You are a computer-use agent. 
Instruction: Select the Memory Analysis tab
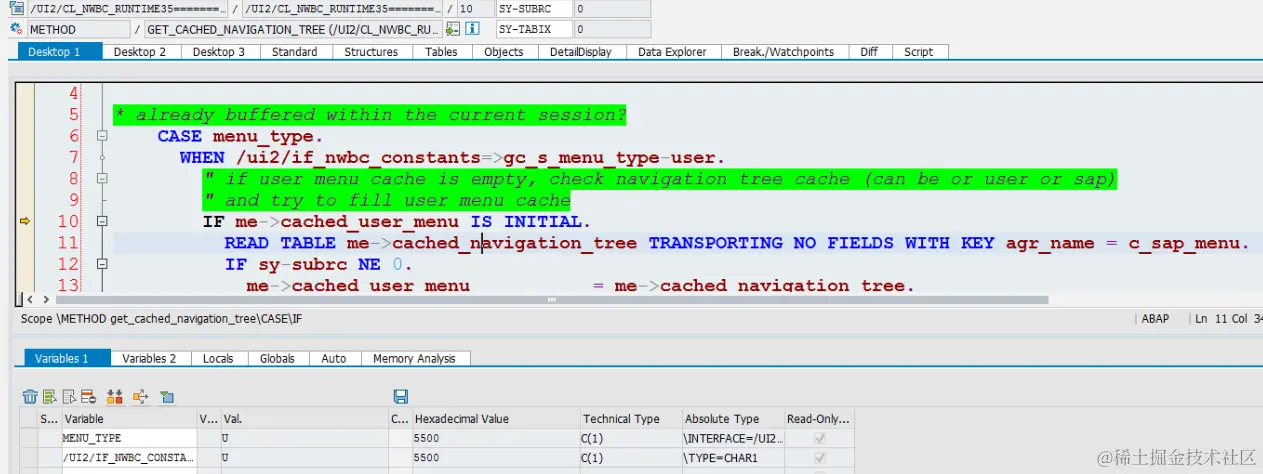(414, 358)
